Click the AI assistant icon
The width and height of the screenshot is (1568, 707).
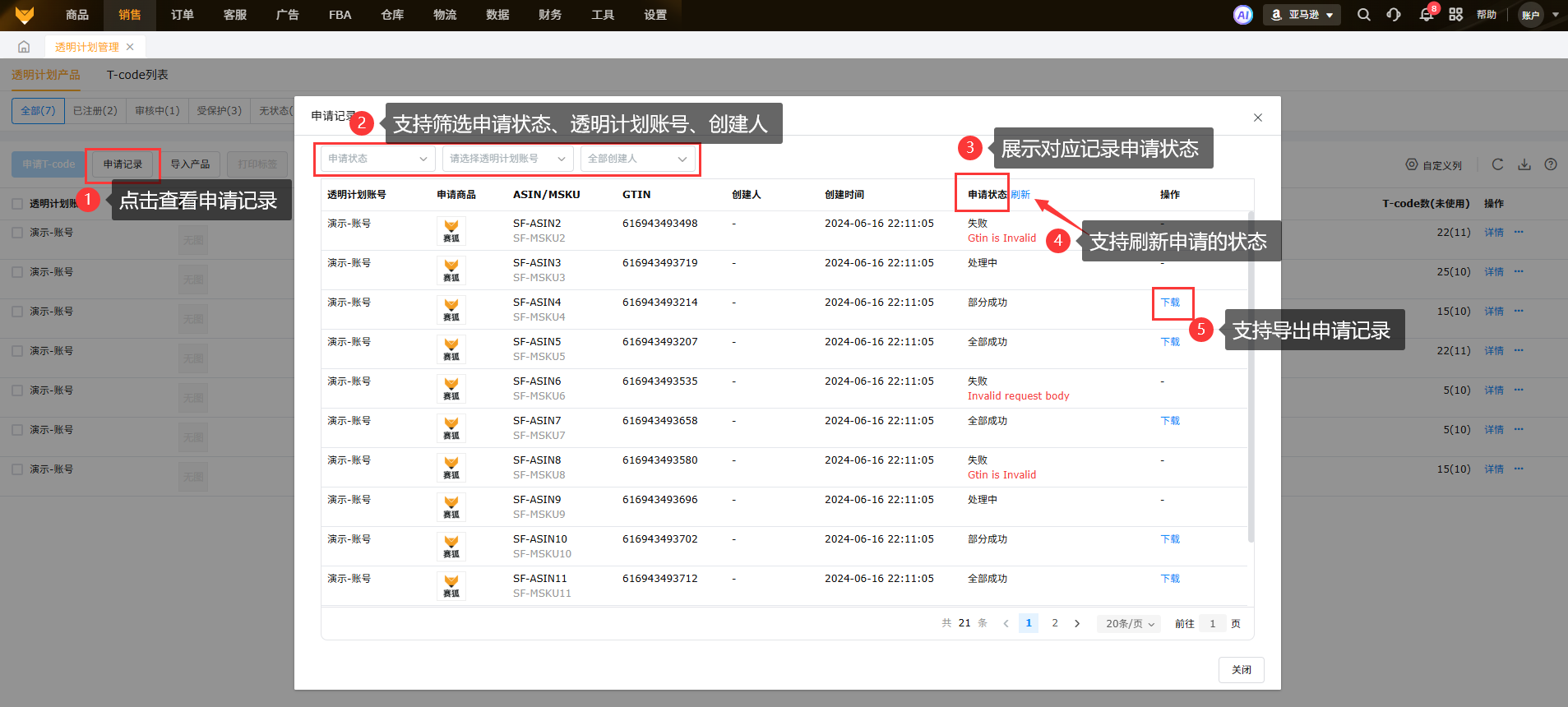[x=1242, y=15]
